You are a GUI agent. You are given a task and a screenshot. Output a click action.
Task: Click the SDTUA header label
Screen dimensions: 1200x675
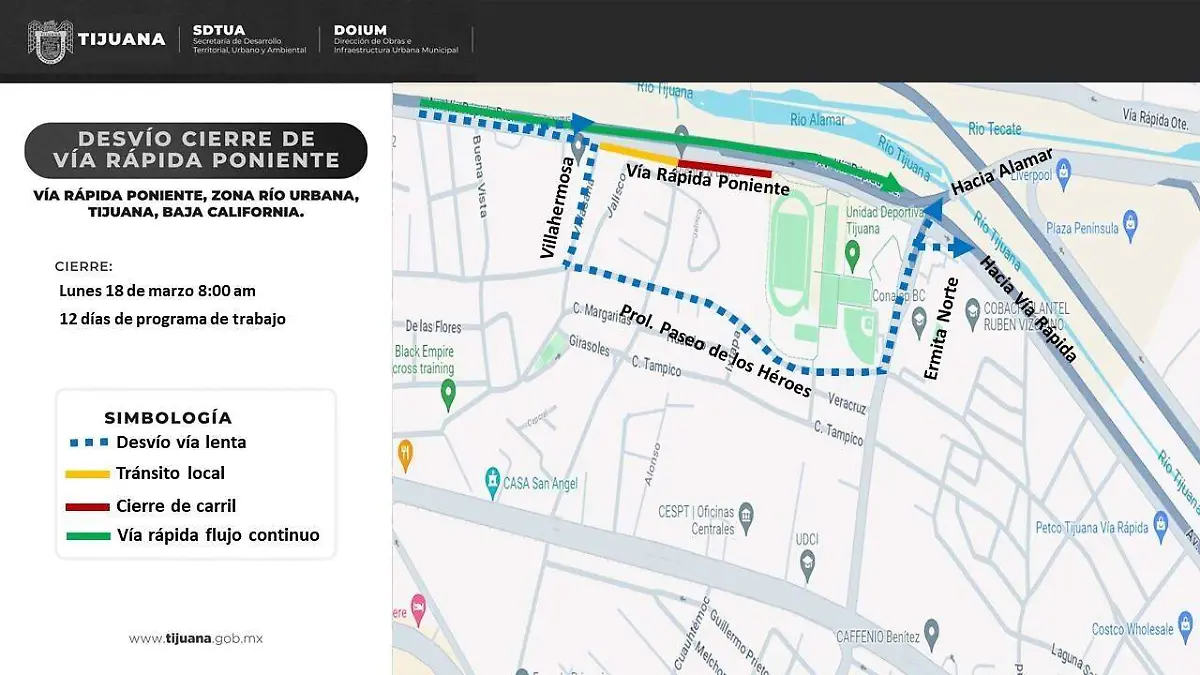pos(218,30)
